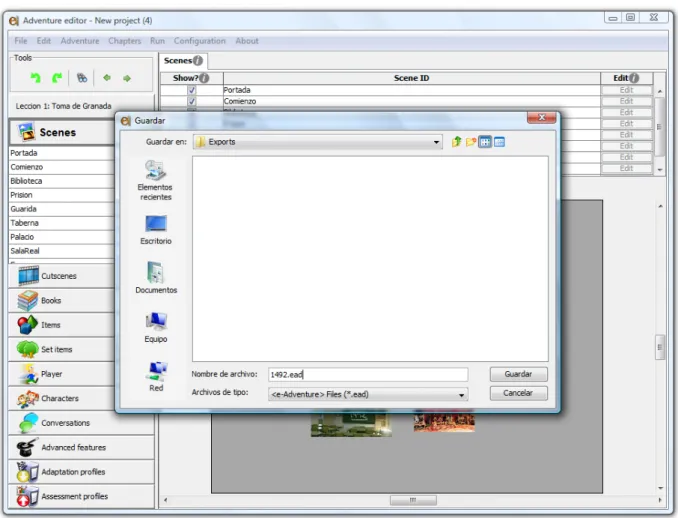678x518 pixels.
Task: Click the scenes table scroll up arrow
Action: click(x=660, y=91)
